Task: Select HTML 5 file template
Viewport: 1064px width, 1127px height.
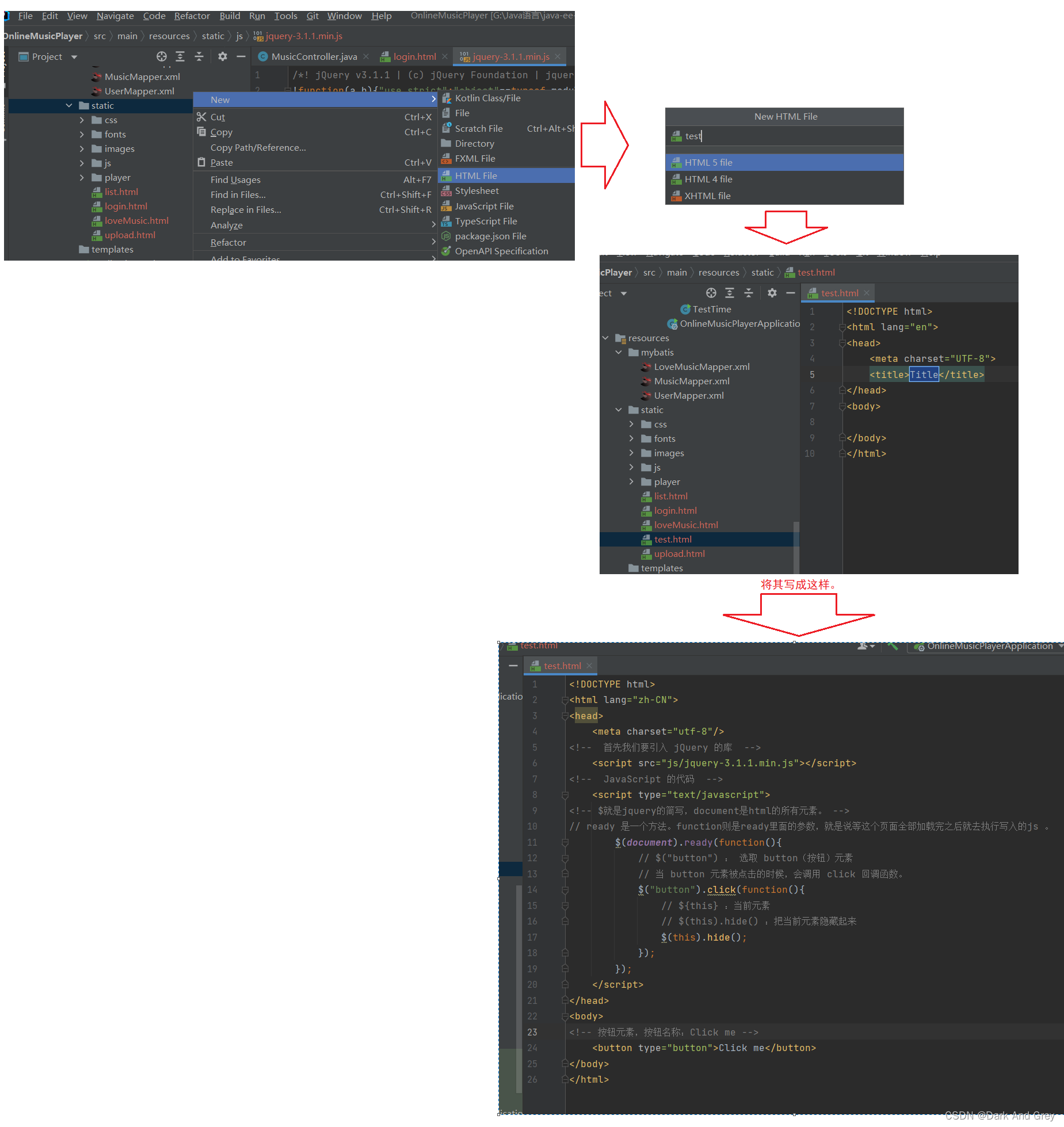Action: pos(784,162)
